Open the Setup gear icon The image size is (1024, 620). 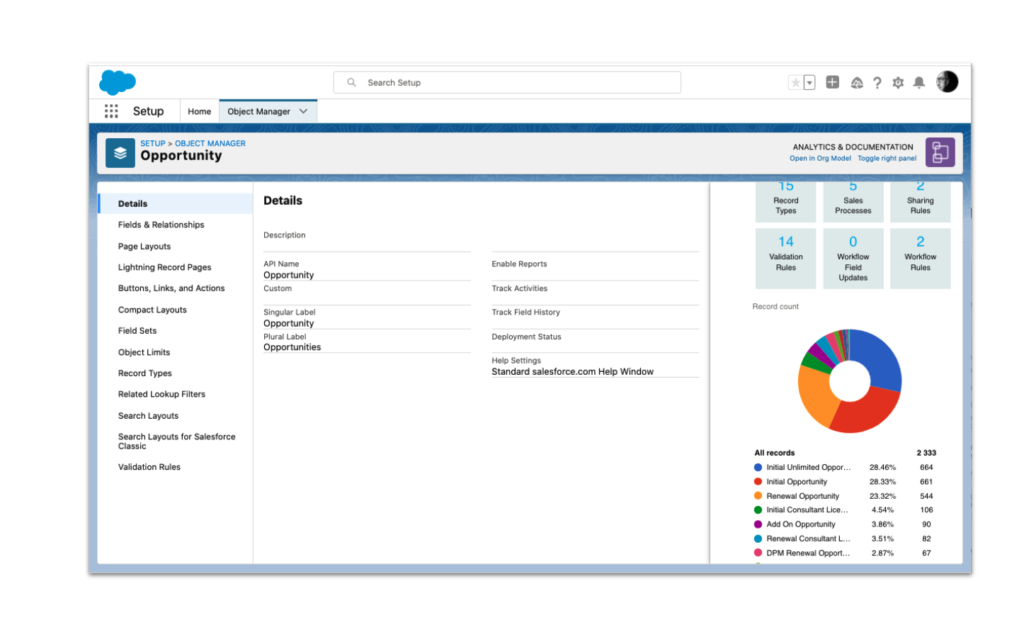[898, 83]
